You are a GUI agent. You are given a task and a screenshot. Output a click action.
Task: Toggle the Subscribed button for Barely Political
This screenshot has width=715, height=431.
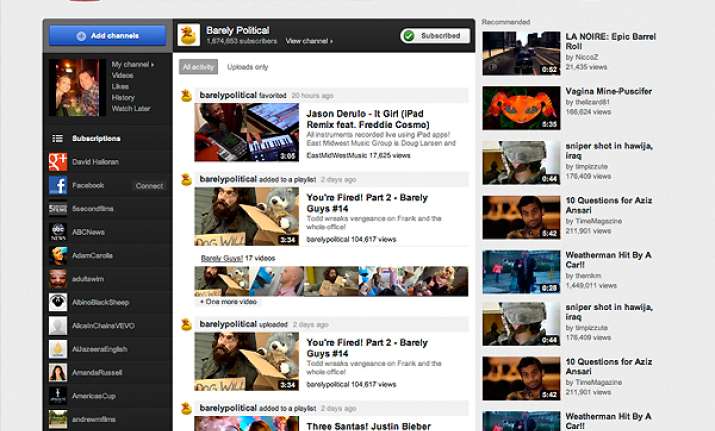point(435,36)
